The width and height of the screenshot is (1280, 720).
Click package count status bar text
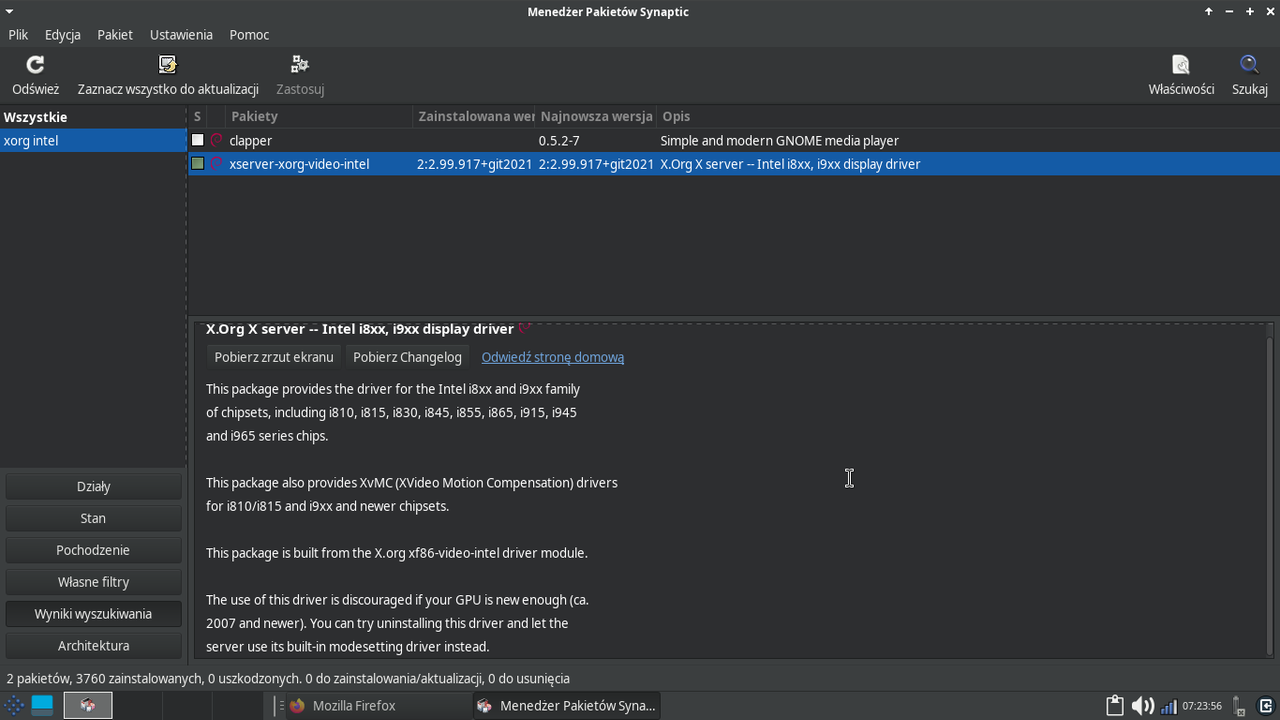(x=288, y=678)
